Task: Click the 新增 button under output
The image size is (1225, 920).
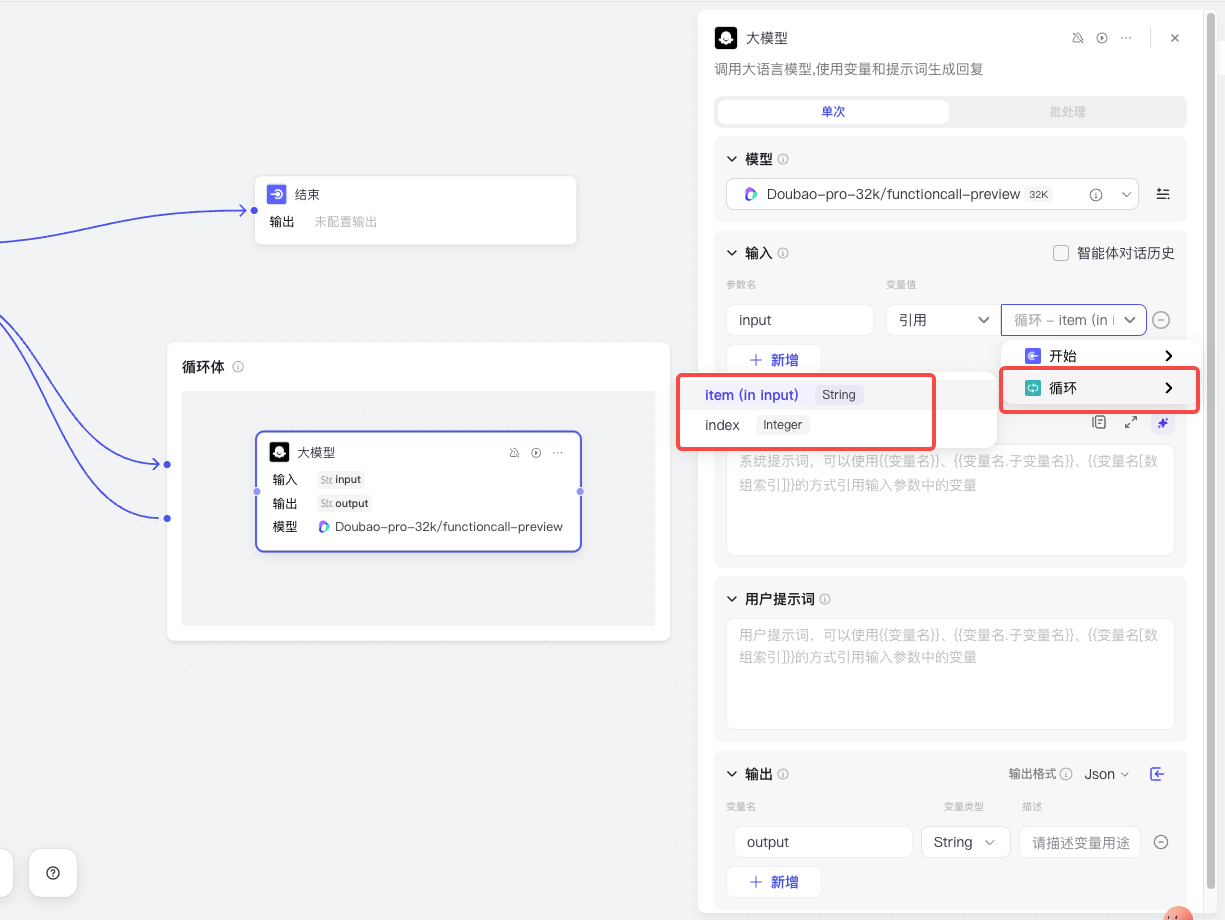Action: point(774,882)
